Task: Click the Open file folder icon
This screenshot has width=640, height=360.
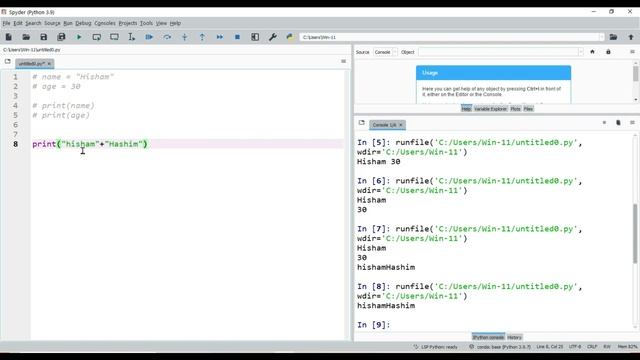Action: coord(26,37)
